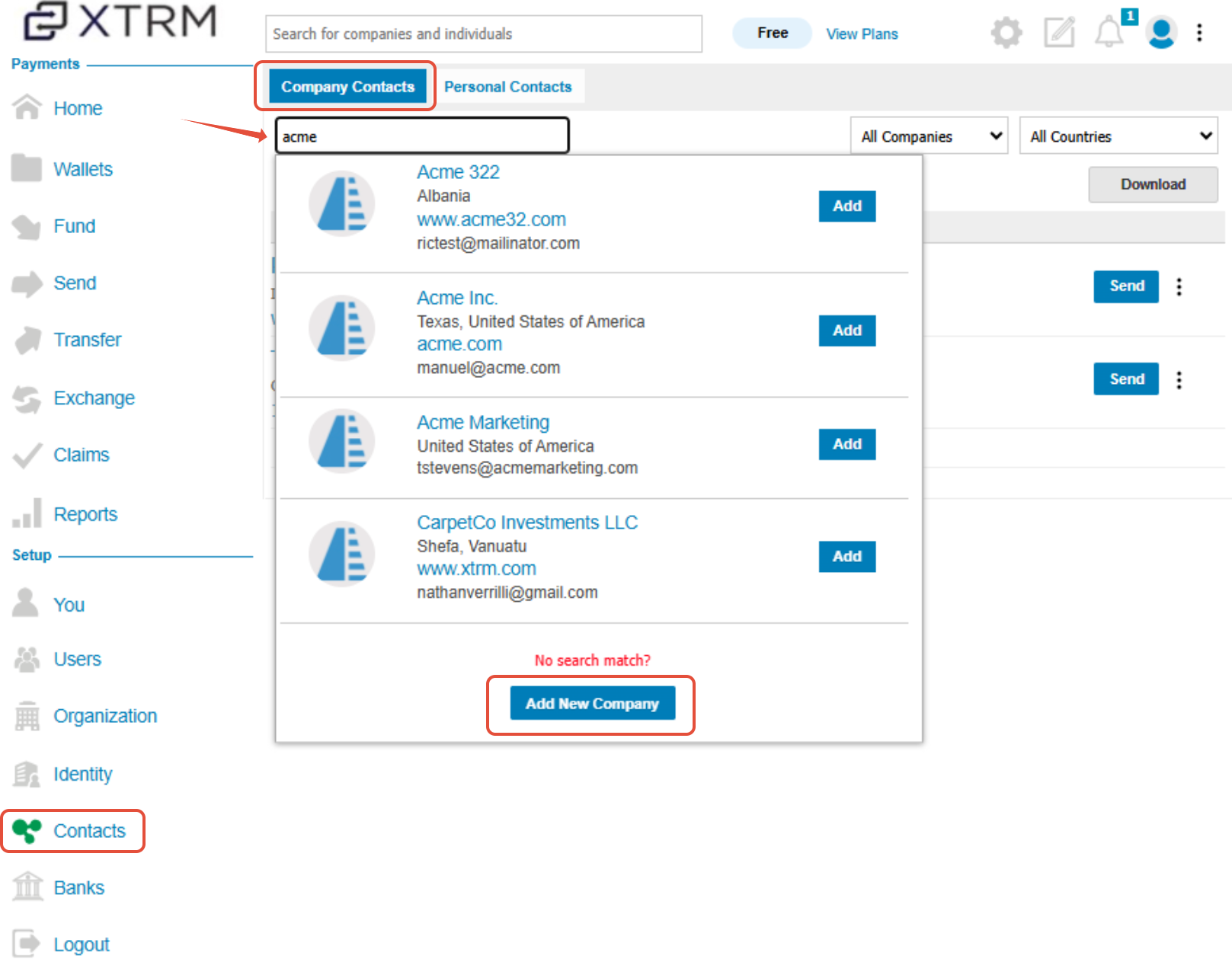1232x962 pixels.
Task: Open the Reports menu item
Action: (x=85, y=514)
